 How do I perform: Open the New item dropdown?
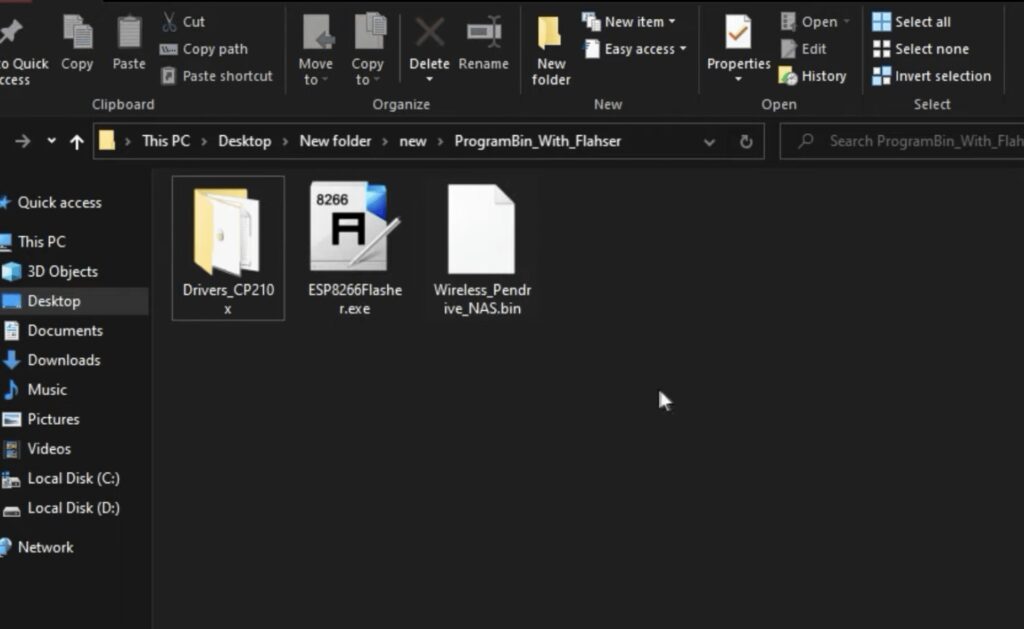[629, 22]
